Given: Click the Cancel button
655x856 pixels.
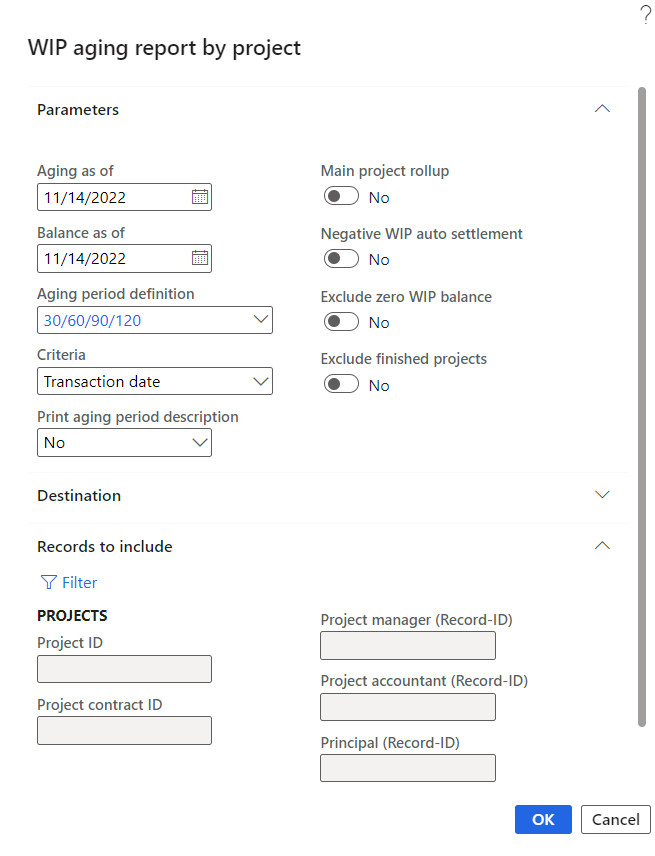Looking at the screenshot, I should [x=615, y=819].
